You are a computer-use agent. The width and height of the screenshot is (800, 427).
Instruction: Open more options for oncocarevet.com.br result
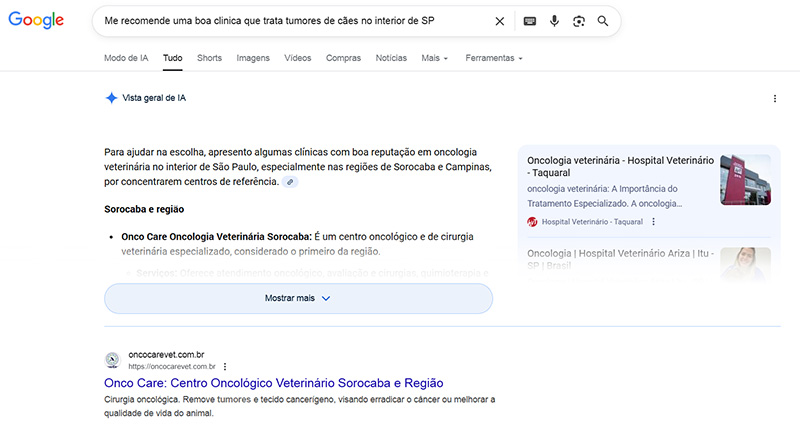[225, 366]
